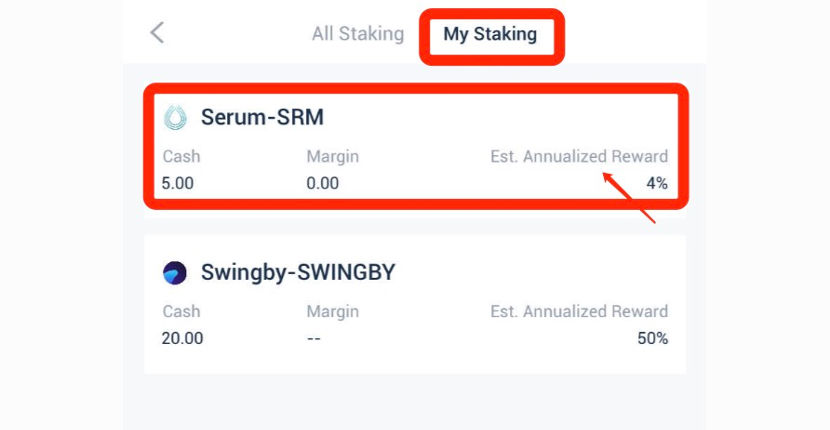830x430 pixels.
Task: Click Serum-SRM Est. Annualized Reward label
Action: point(579,157)
